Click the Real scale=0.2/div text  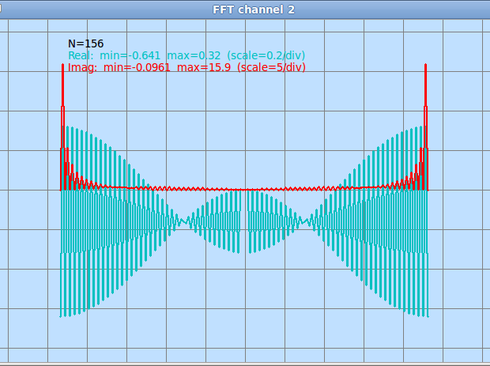tap(266, 55)
